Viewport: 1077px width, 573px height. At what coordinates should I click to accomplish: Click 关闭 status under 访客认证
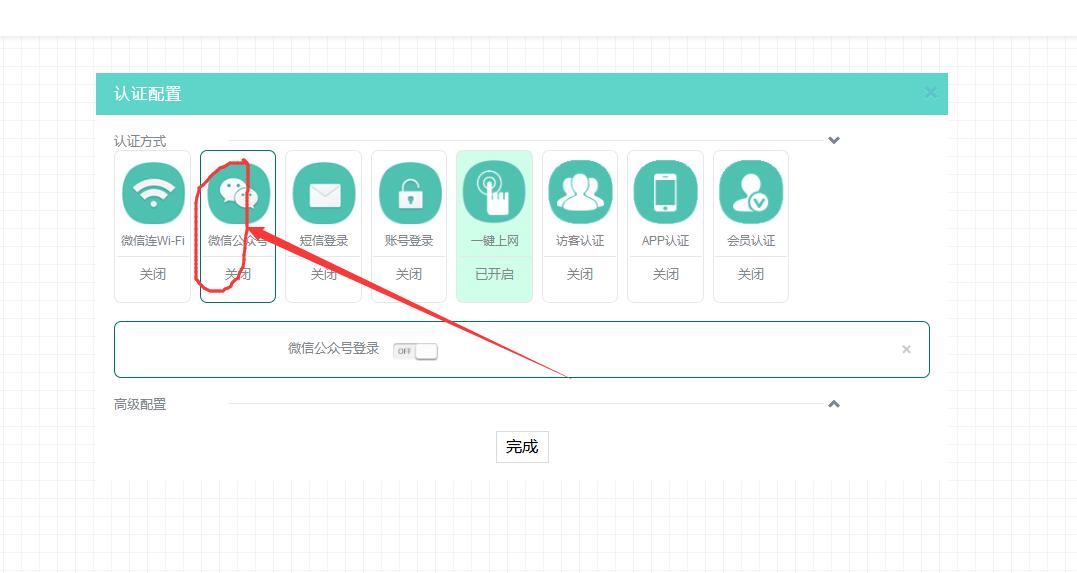[x=580, y=274]
